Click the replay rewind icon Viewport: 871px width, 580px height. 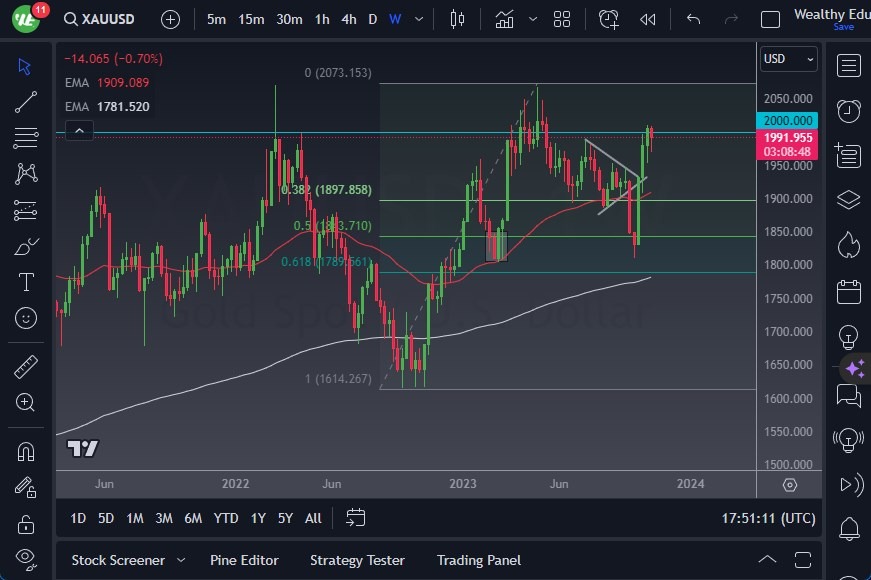point(648,19)
